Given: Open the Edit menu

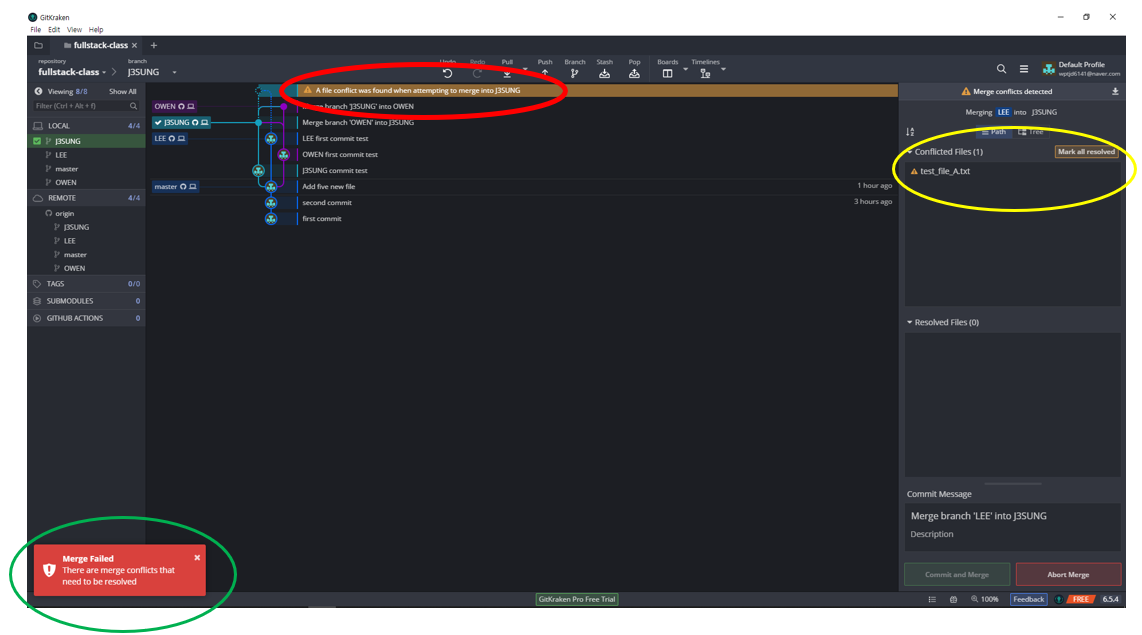Looking at the screenshot, I should (54, 30).
